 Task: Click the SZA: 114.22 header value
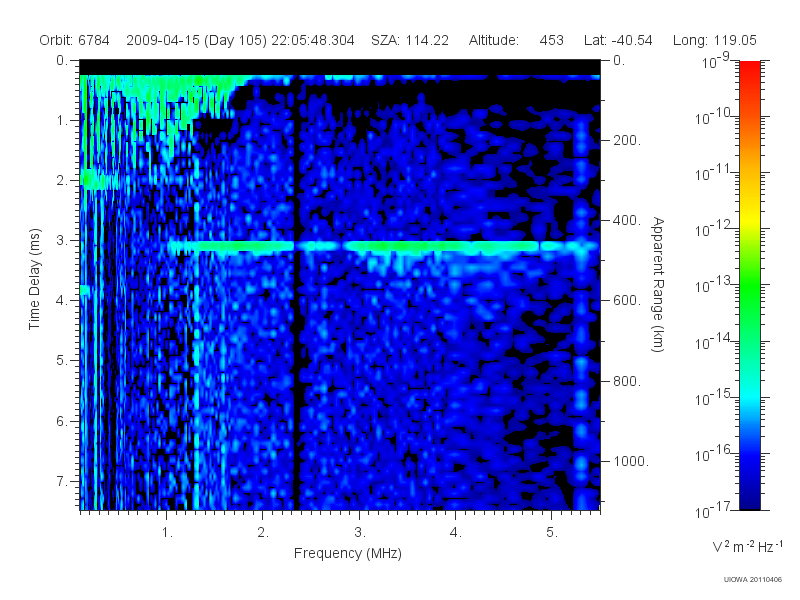[x=410, y=40]
